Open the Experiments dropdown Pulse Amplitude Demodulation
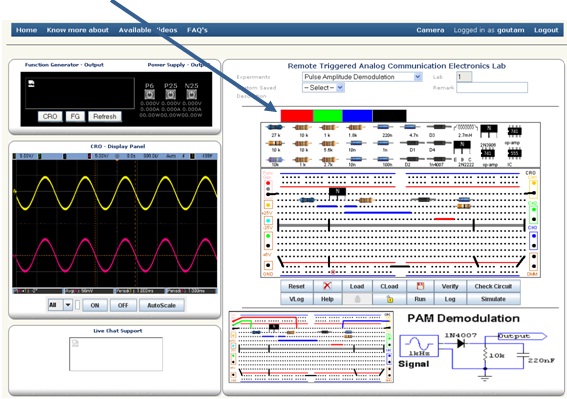 [362, 77]
